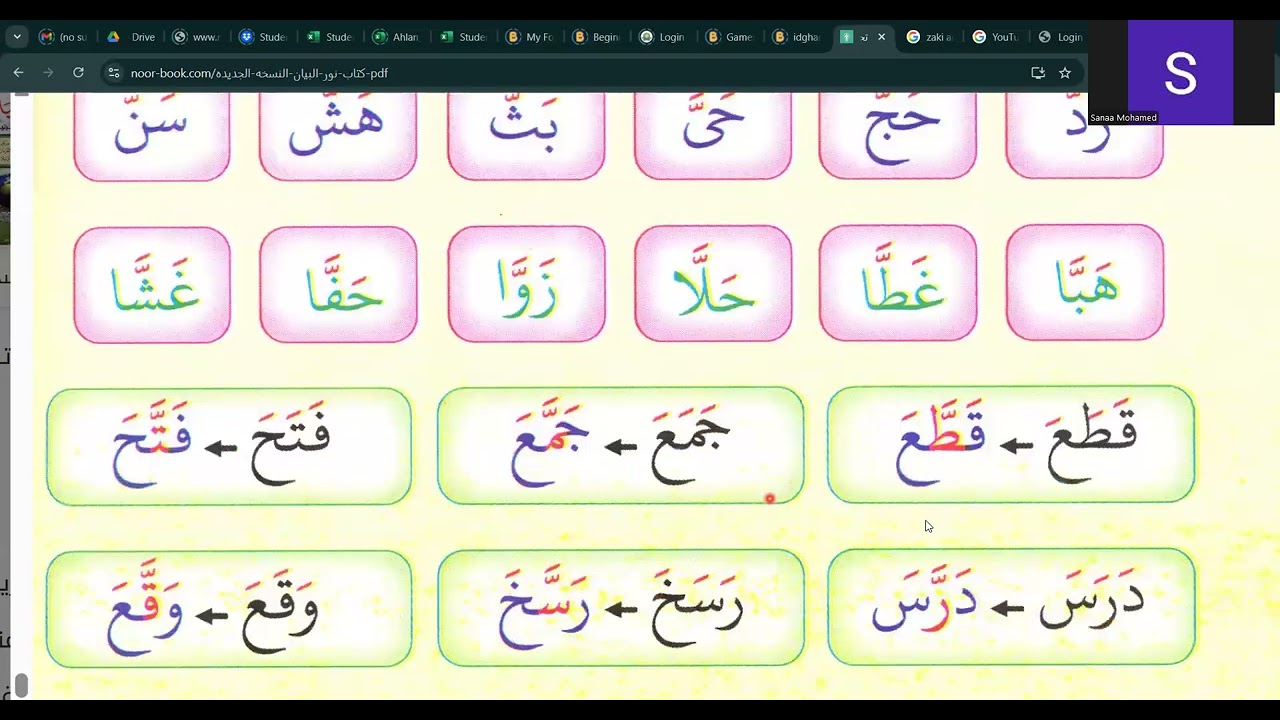Switch to the Game tab
The image size is (1280, 720).
click(x=729, y=37)
